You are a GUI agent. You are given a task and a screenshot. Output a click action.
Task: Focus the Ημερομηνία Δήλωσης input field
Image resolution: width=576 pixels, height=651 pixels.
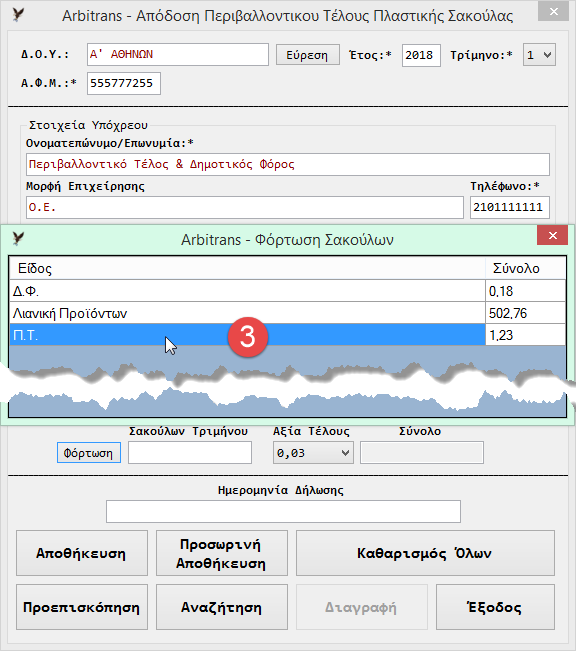tap(283, 512)
